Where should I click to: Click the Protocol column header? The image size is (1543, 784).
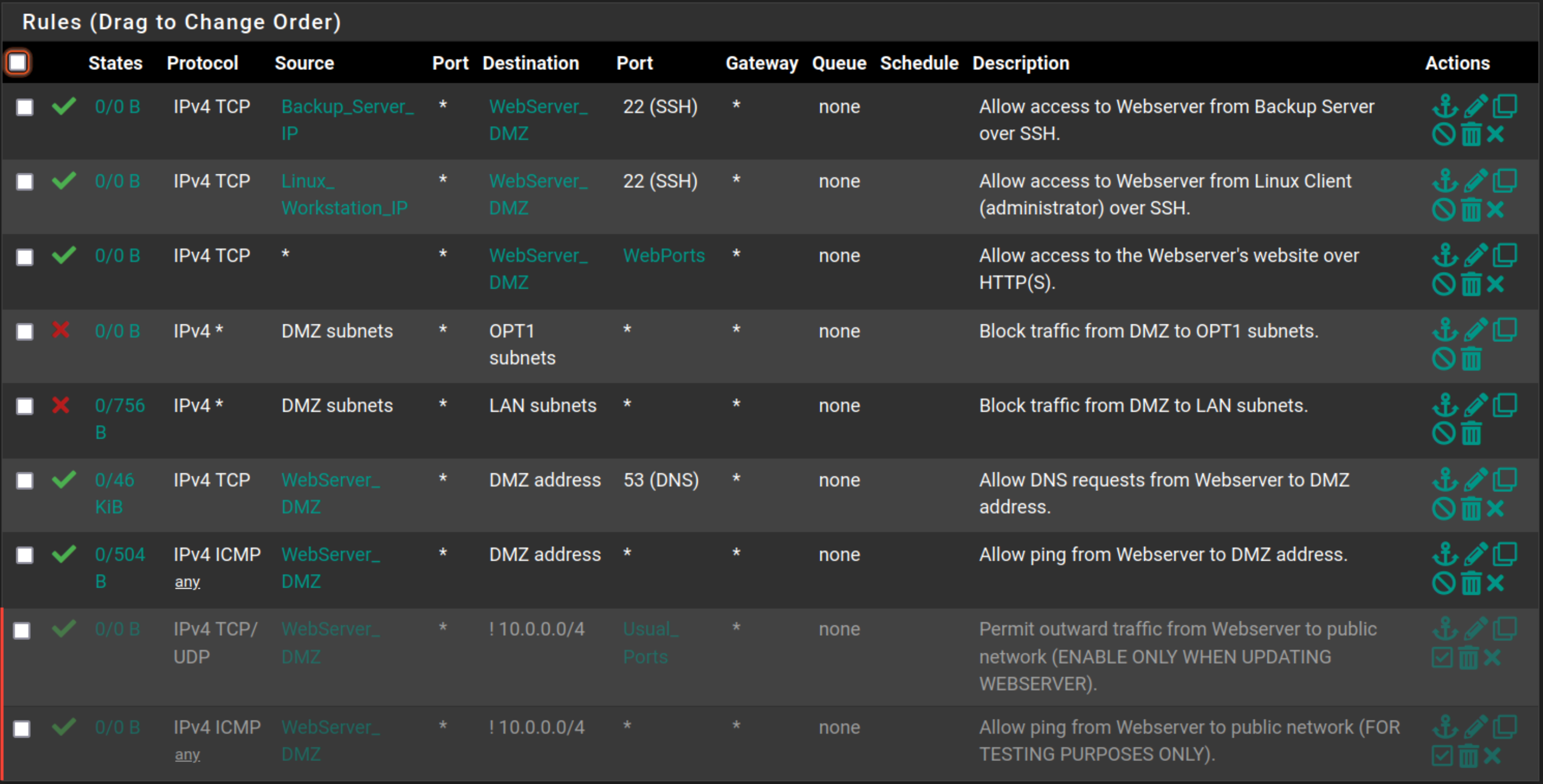coord(202,63)
